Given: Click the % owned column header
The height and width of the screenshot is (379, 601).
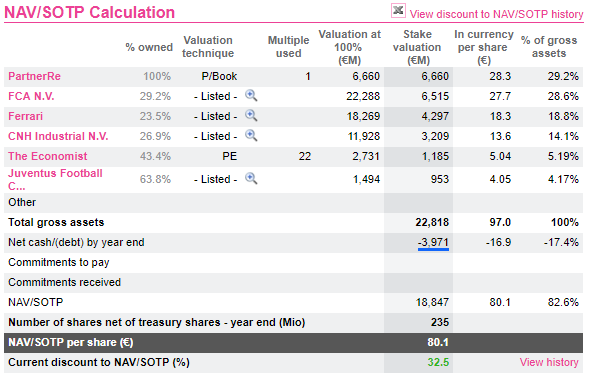Looking at the screenshot, I should tap(149, 47).
